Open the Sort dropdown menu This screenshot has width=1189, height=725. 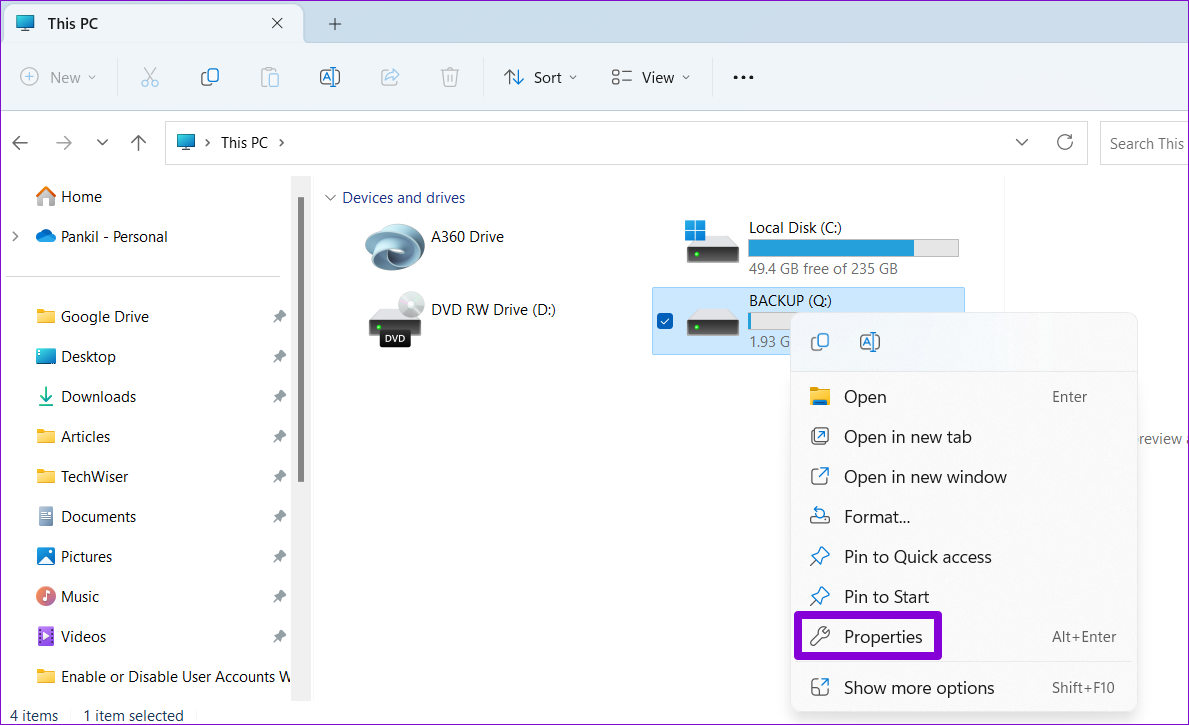[541, 77]
